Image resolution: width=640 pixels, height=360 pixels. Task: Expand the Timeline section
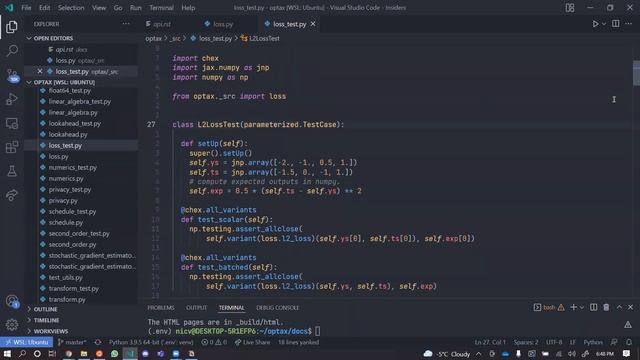pyautogui.click(x=47, y=320)
